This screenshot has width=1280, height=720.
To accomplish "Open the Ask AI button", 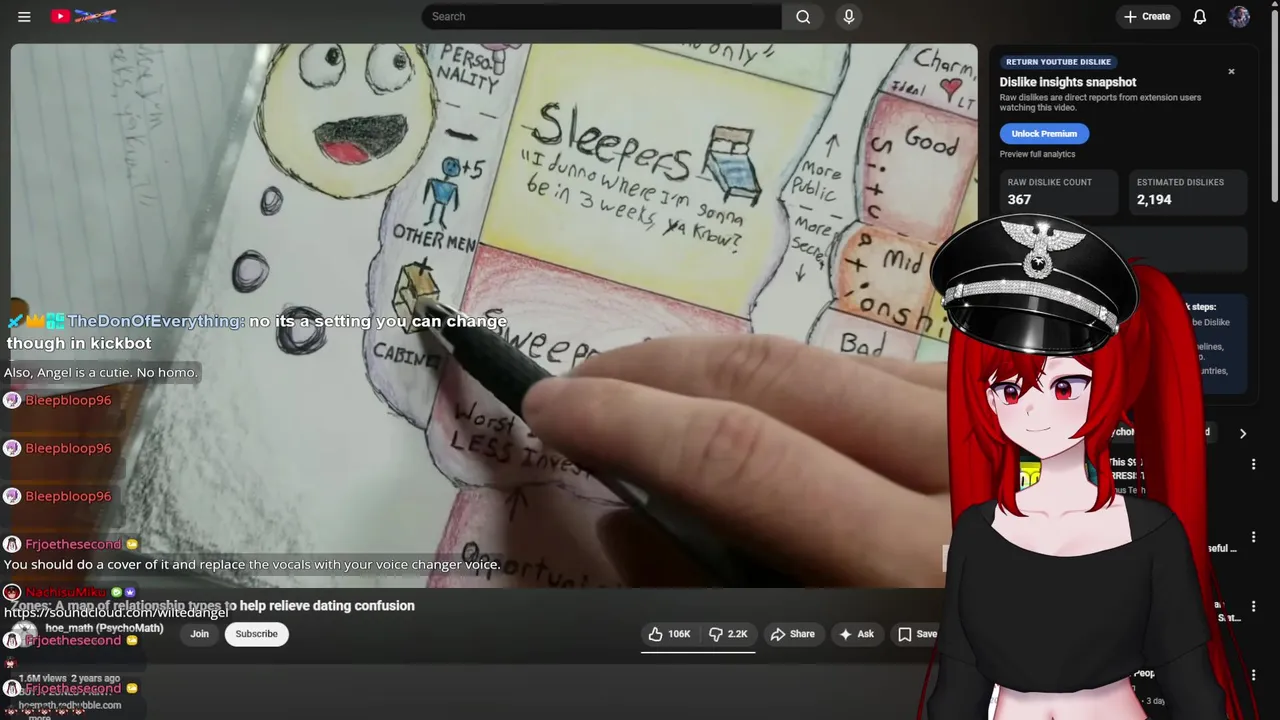I will pyautogui.click(x=857, y=634).
